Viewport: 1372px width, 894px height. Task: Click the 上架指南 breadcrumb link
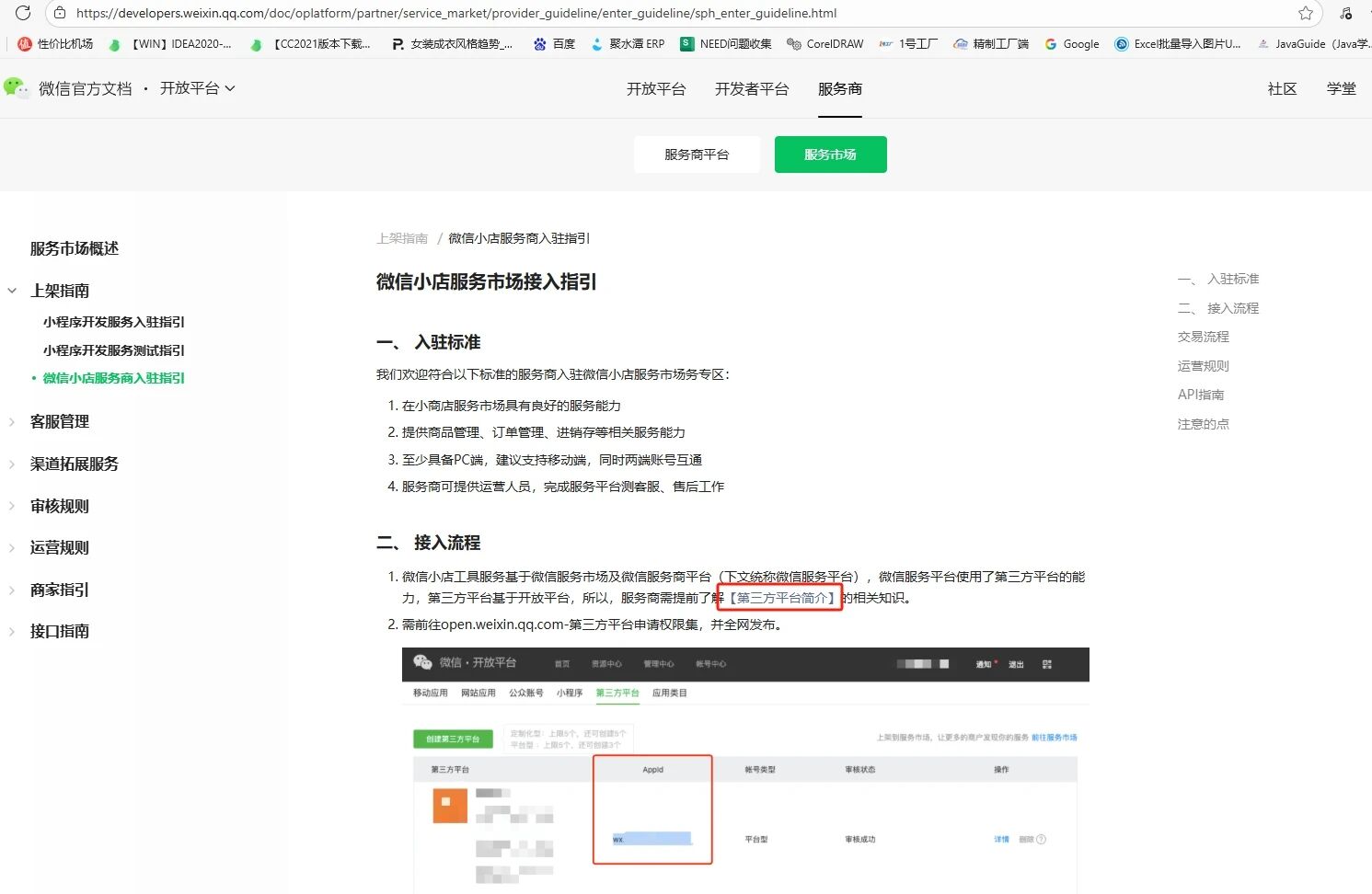[402, 238]
